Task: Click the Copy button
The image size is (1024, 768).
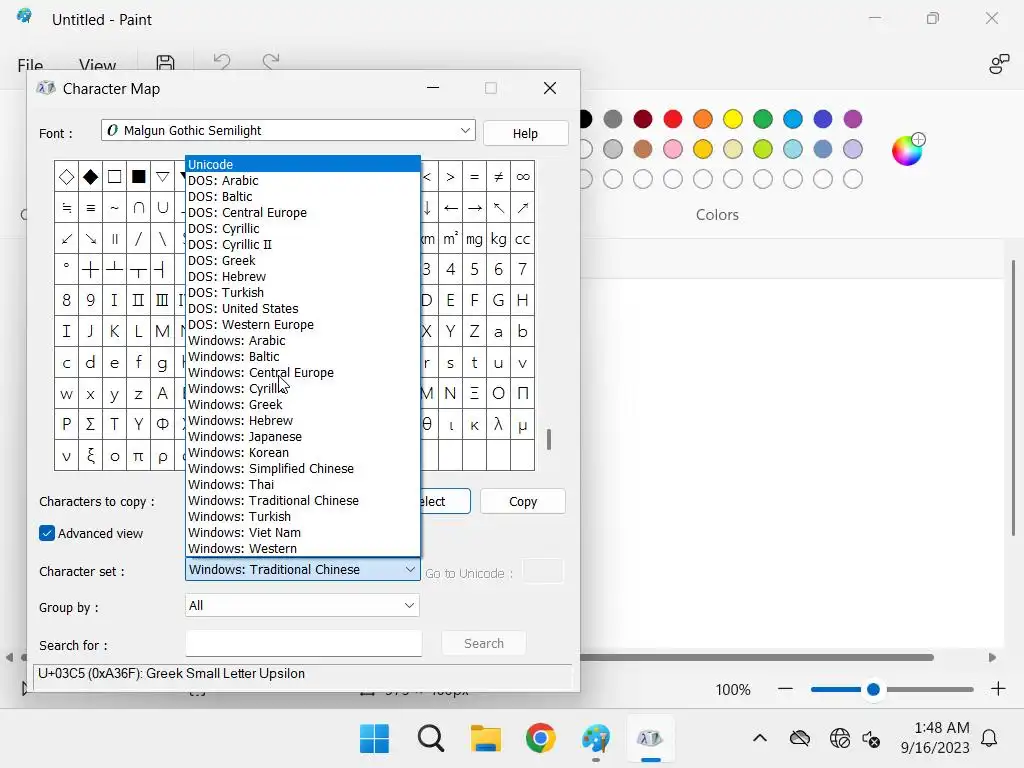Action: [x=523, y=502]
